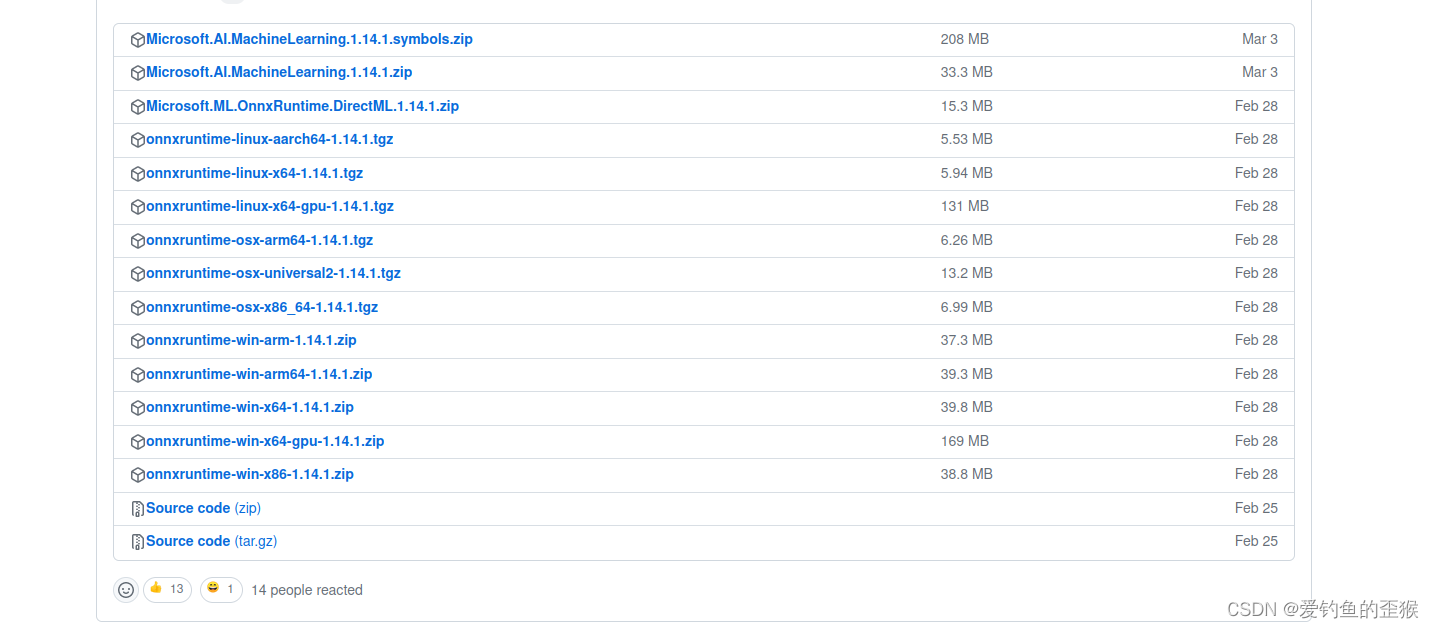Click package icon beside onnxruntime-win-x64-gpu-1.14.1.zip
Viewport: 1434px width, 628px height.
tap(138, 442)
